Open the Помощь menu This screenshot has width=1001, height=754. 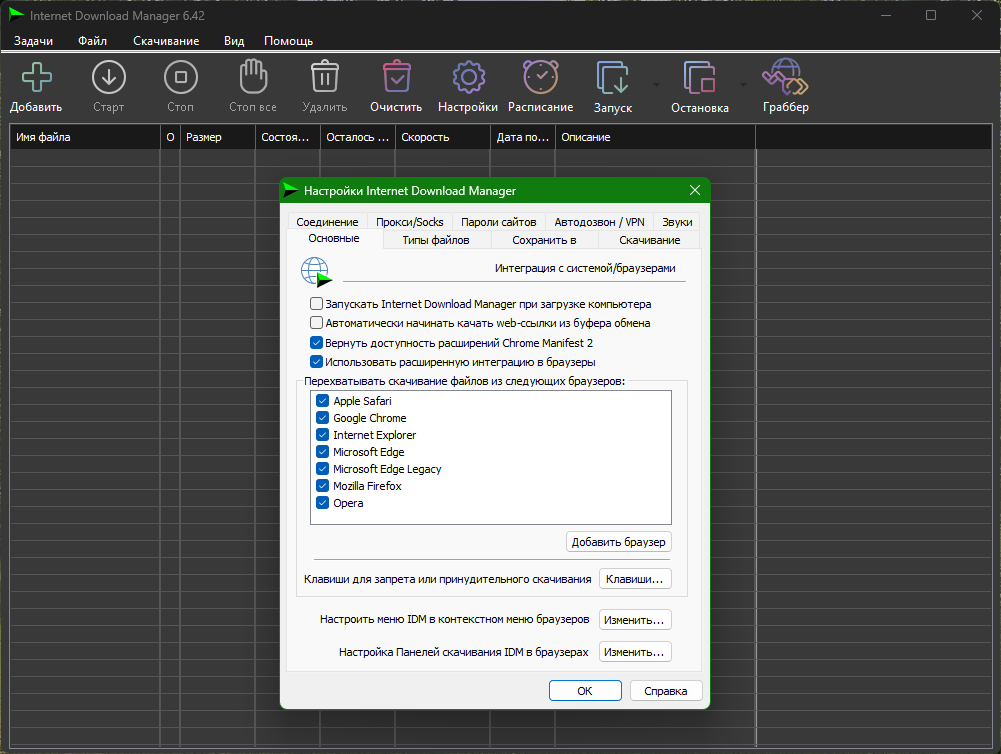(289, 41)
